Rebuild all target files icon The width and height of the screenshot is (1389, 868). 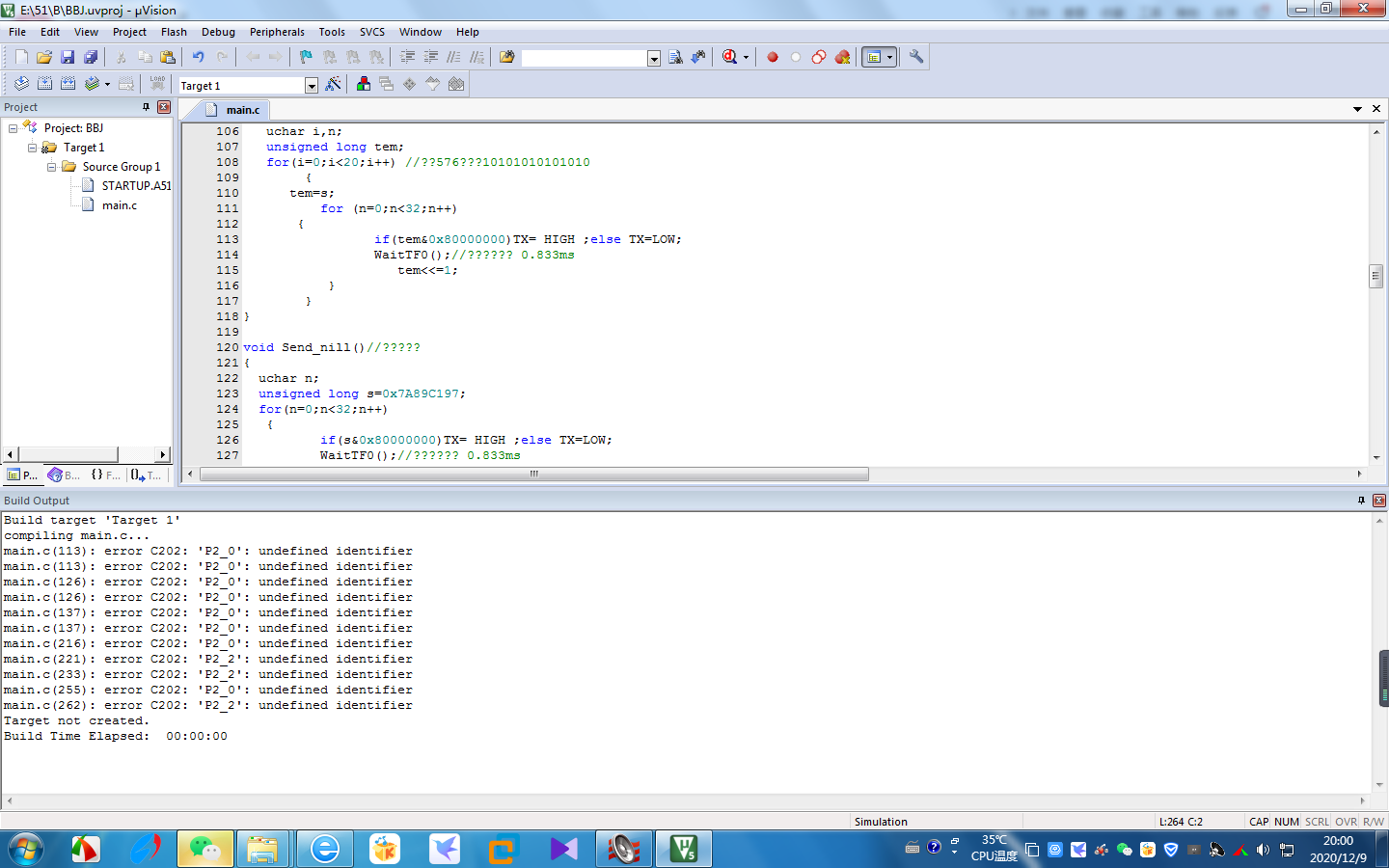tap(68, 84)
